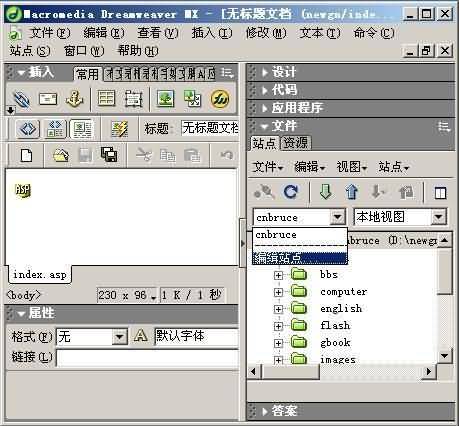Expand the site window to full view

pos(440,193)
